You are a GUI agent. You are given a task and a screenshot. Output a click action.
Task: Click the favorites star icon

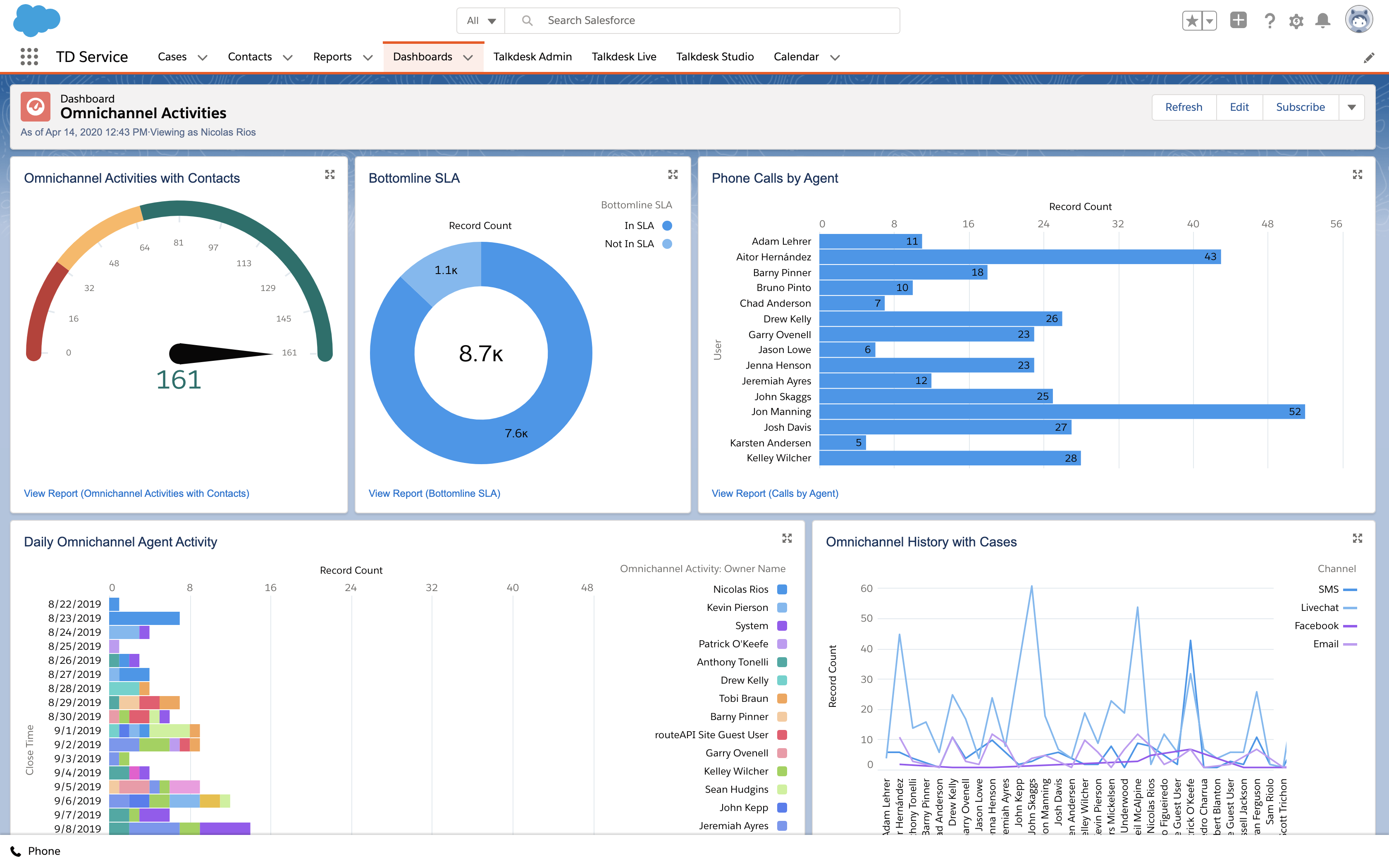pyautogui.click(x=1191, y=20)
